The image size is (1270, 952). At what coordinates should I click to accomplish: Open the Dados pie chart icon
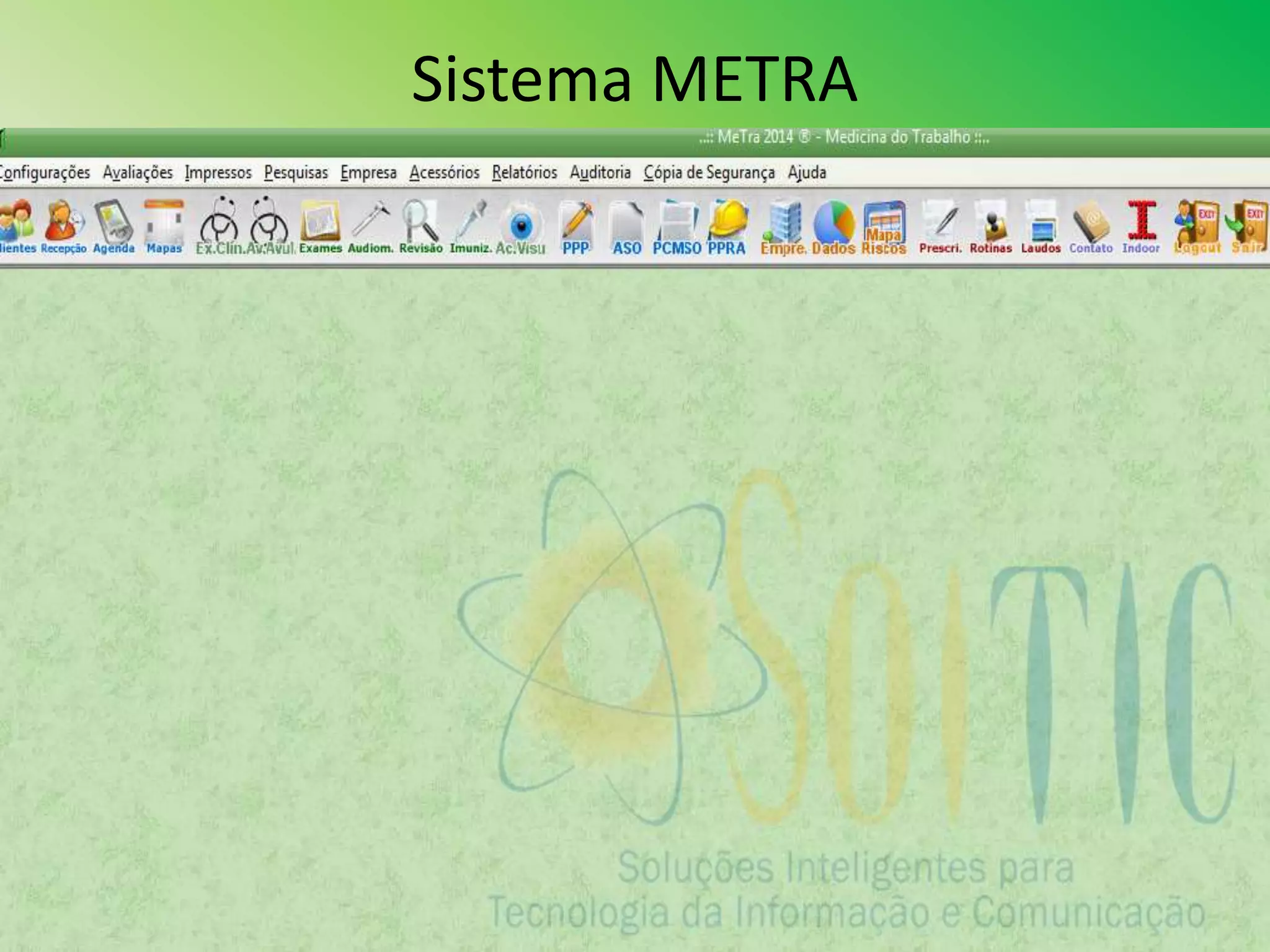click(x=833, y=227)
